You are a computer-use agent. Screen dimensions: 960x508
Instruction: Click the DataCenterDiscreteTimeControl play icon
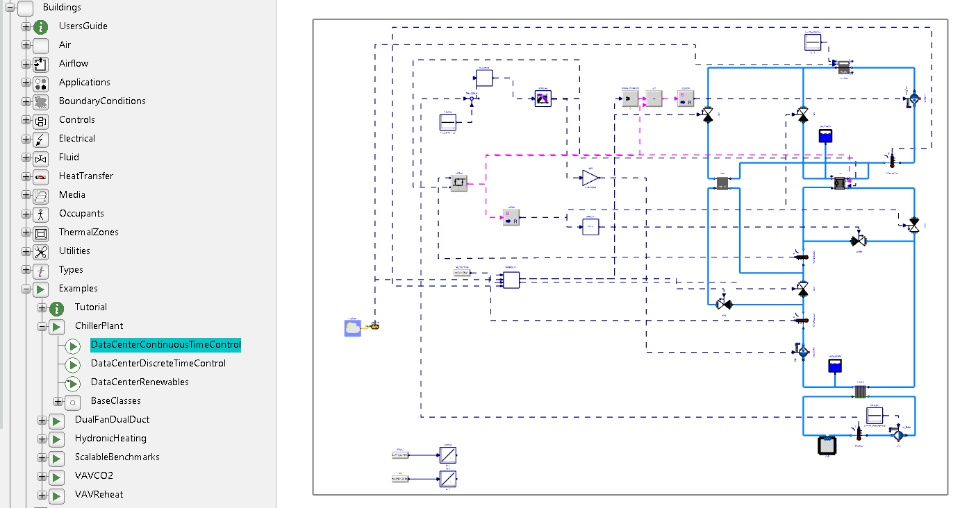point(72,365)
